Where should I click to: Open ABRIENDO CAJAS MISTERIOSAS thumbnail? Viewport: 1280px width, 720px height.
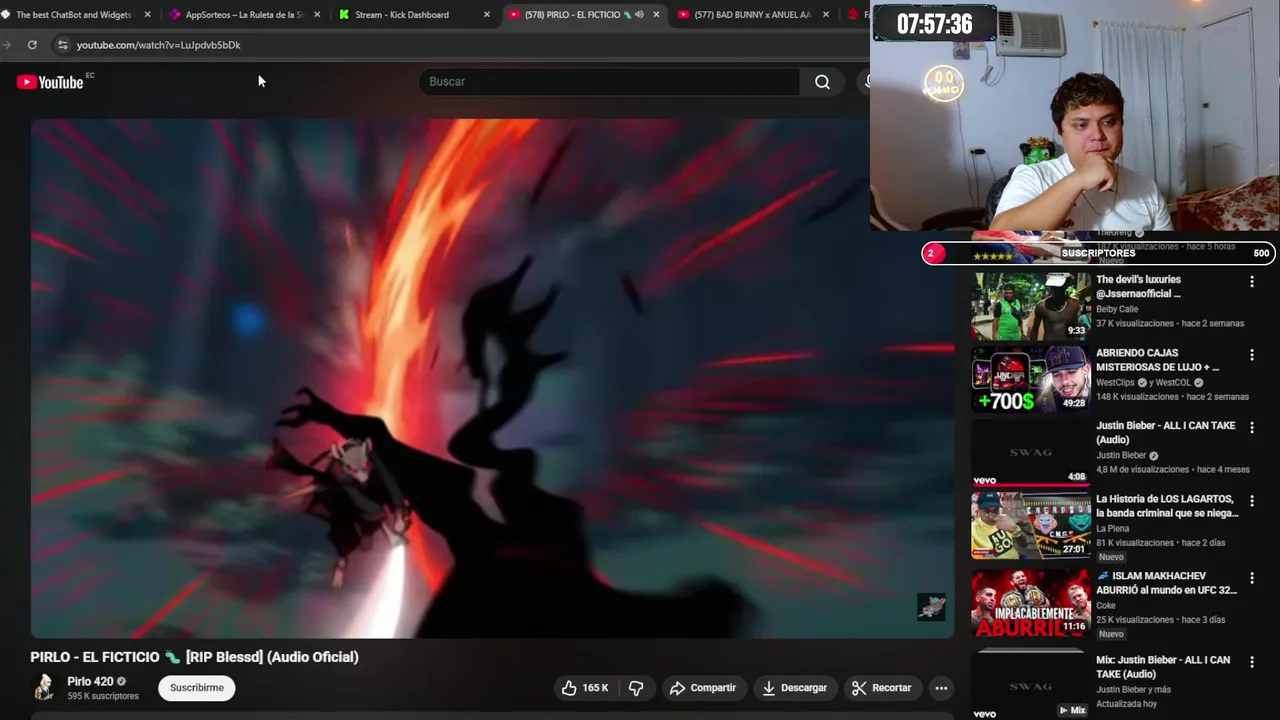click(x=1031, y=379)
